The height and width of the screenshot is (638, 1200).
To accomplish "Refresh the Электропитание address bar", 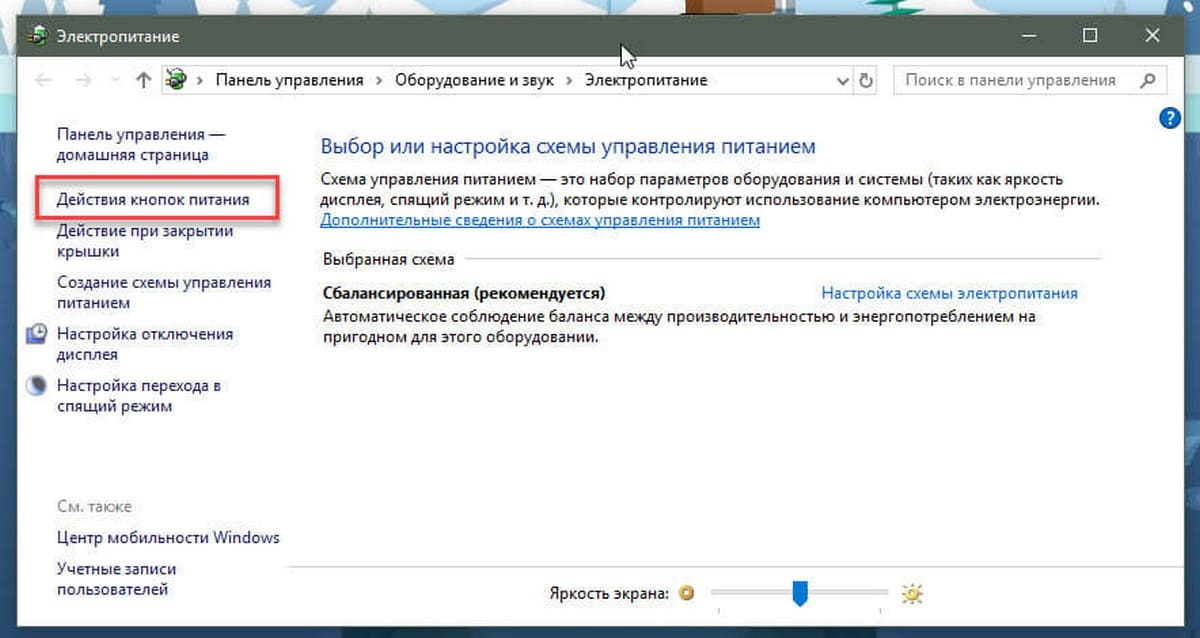I will pos(866,81).
